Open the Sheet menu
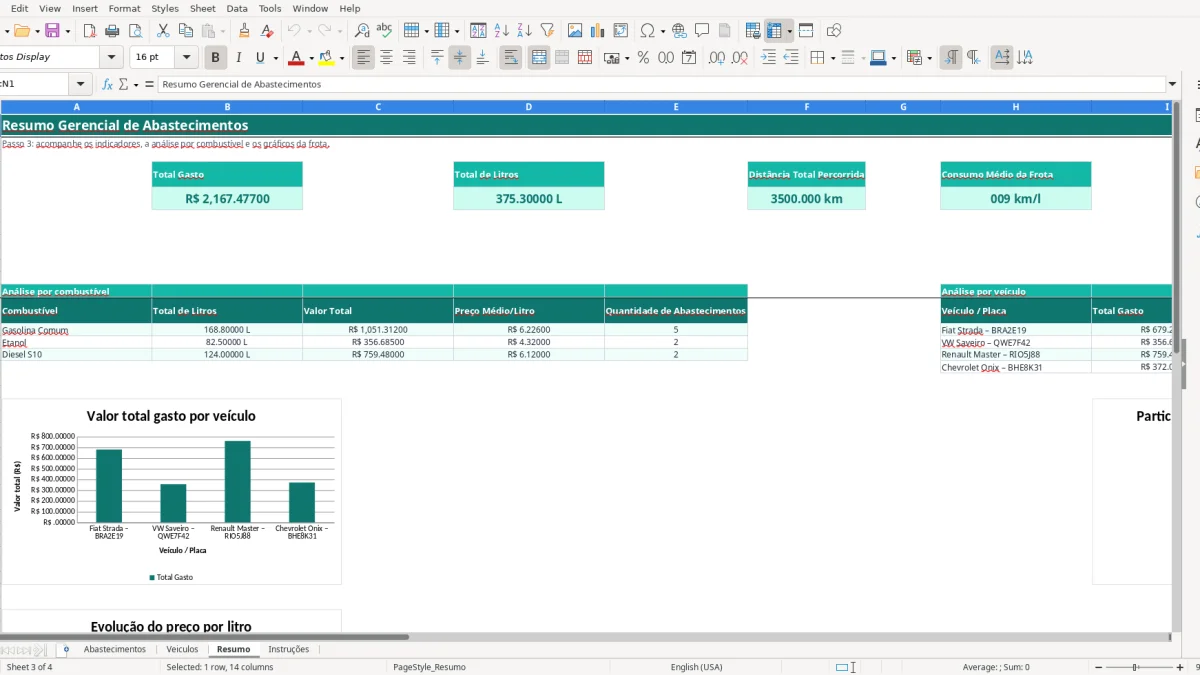The image size is (1200, 675). click(203, 8)
